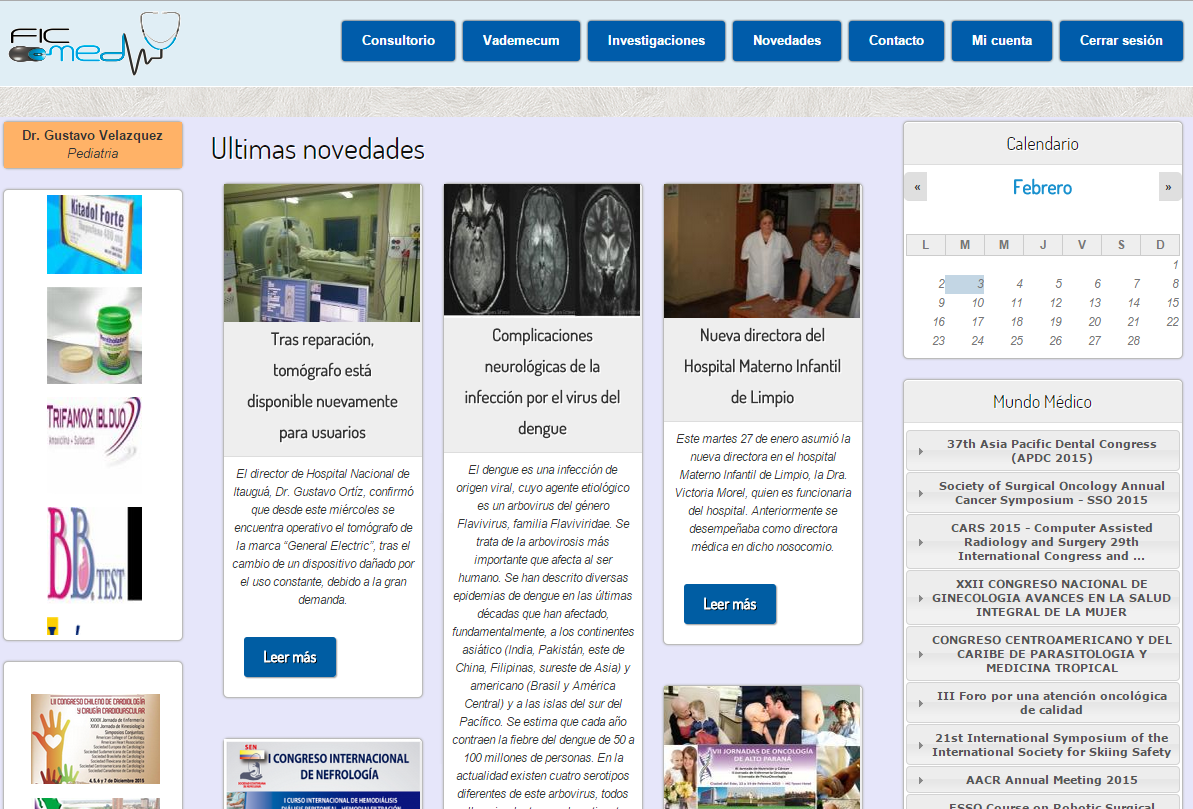
Task: Expand AACR Annual Meeting 2015
Action: (x=1042, y=779)
